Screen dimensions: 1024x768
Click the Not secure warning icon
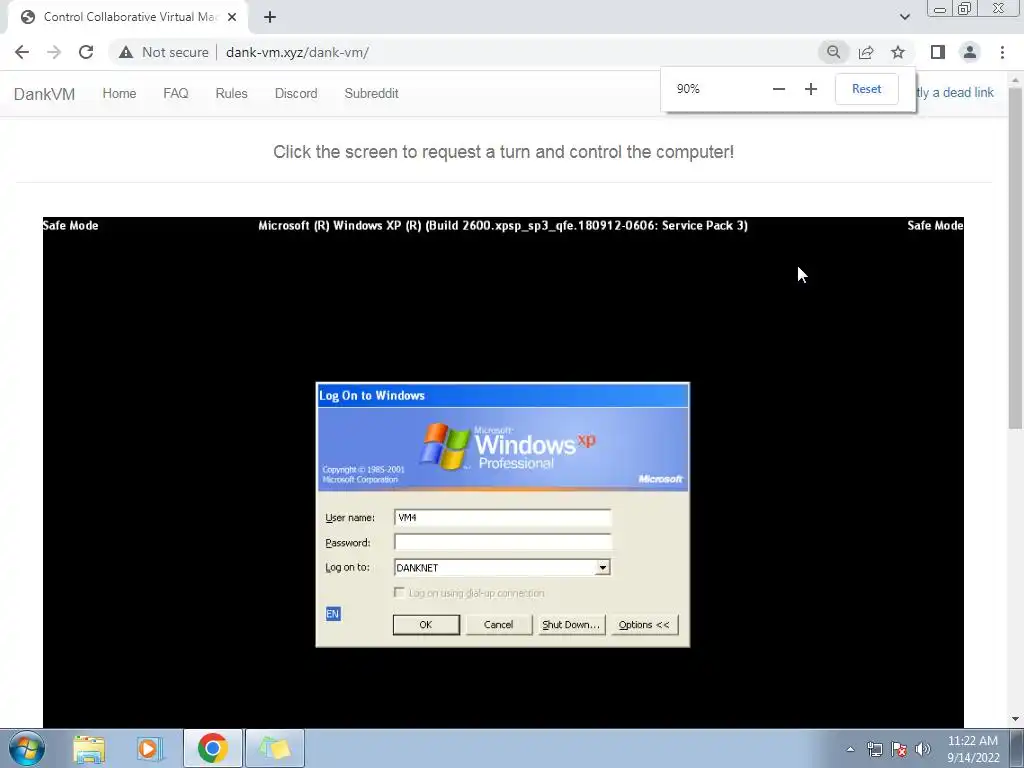126,52
